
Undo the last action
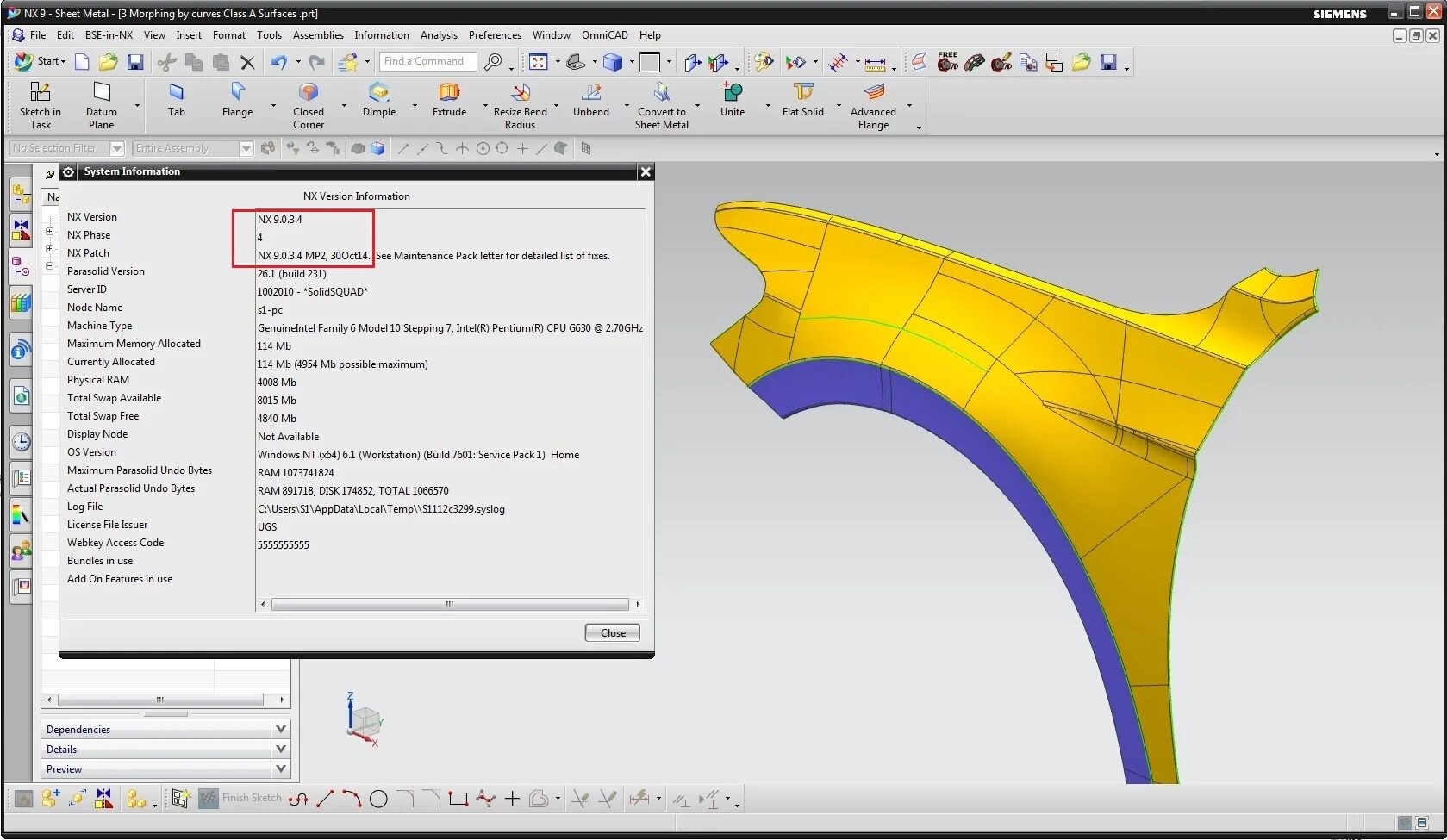point(278,61)
